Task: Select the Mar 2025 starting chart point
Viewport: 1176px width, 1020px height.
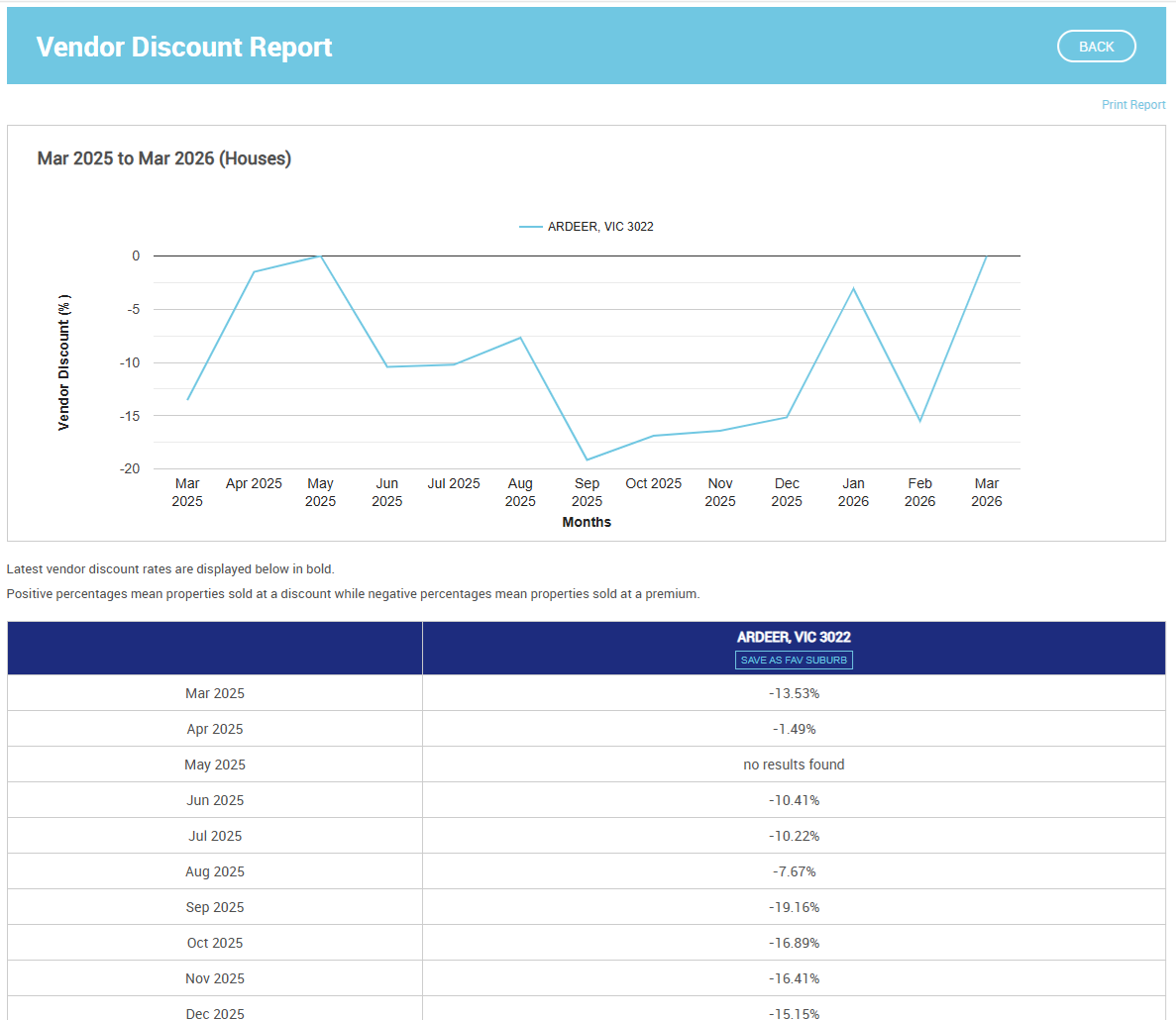Action: [187, 400]
